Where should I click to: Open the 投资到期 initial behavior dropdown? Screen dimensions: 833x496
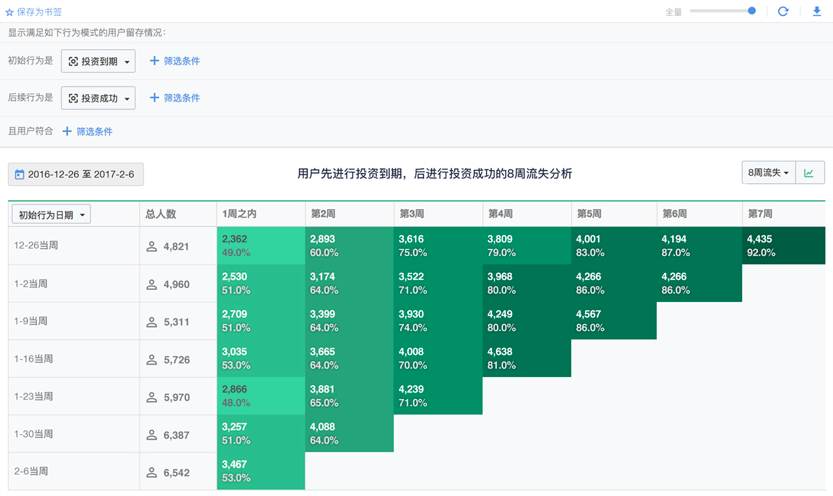98,61
